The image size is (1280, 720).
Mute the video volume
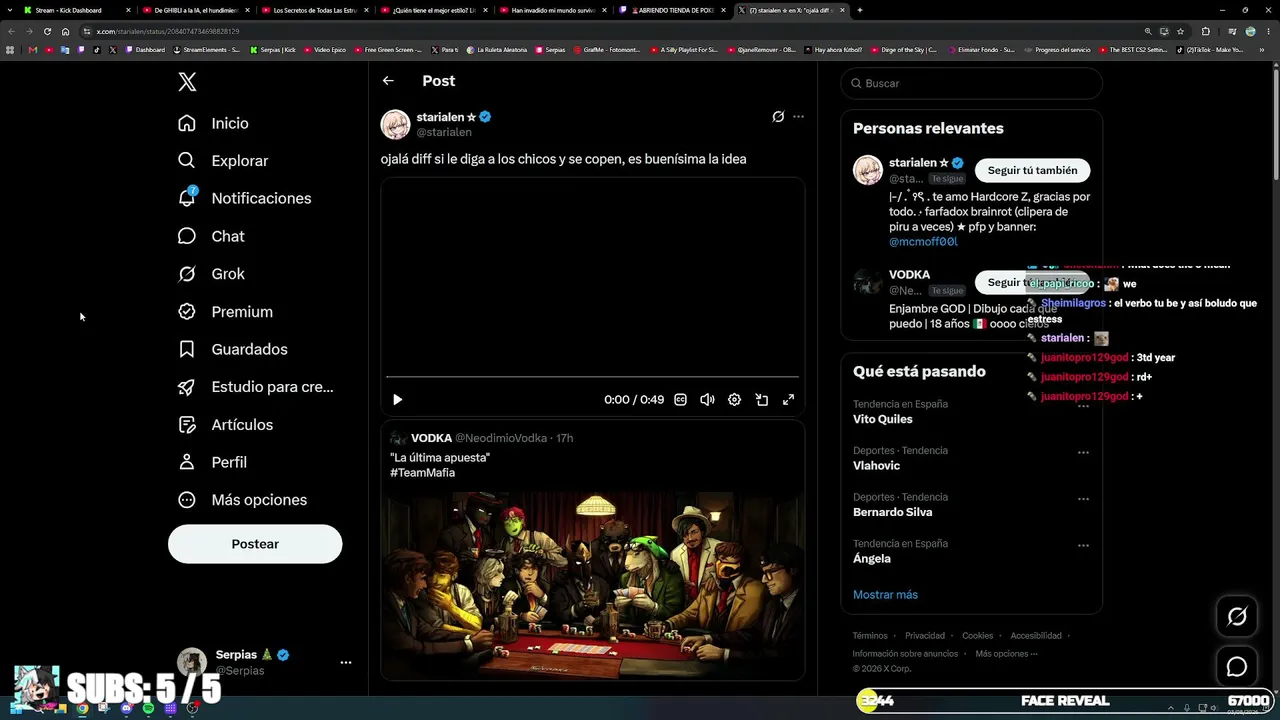pyautogui.click(x=707, y=400)
